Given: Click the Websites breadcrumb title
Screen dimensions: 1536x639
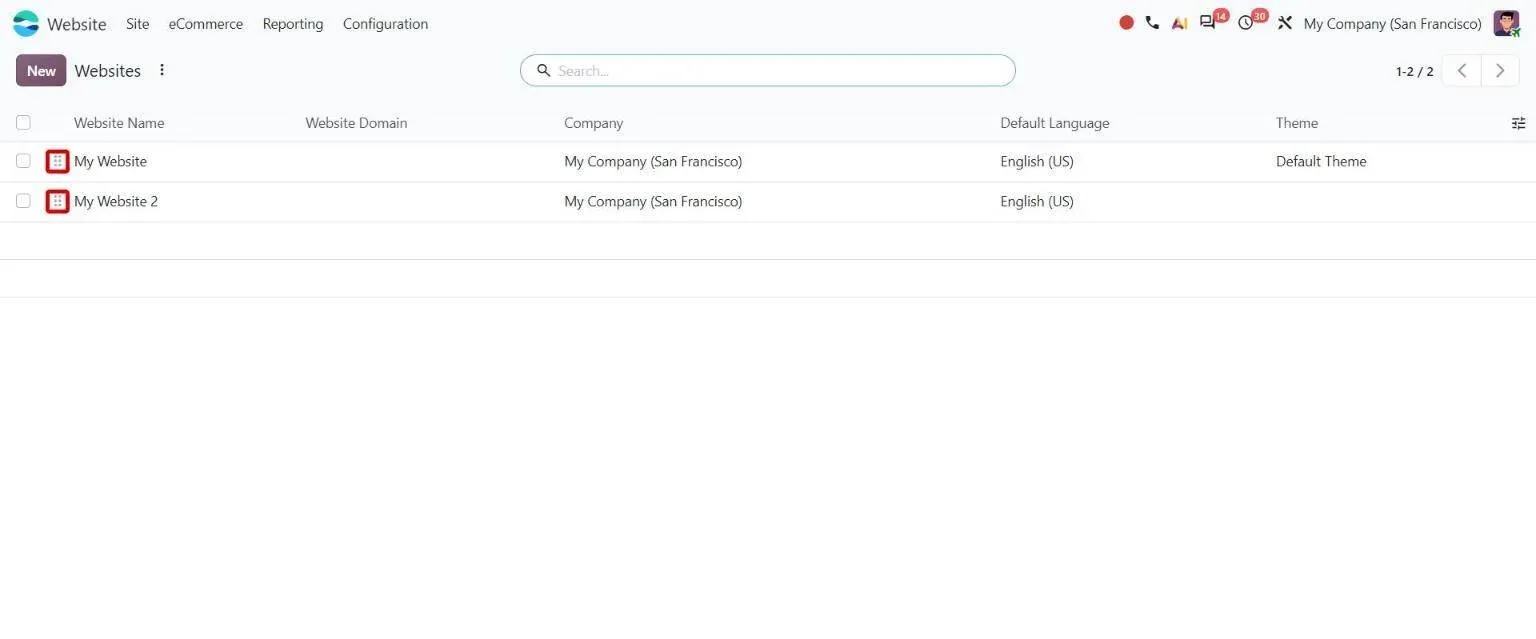Looking at the screenshot, I should click(x=107, y=70).
